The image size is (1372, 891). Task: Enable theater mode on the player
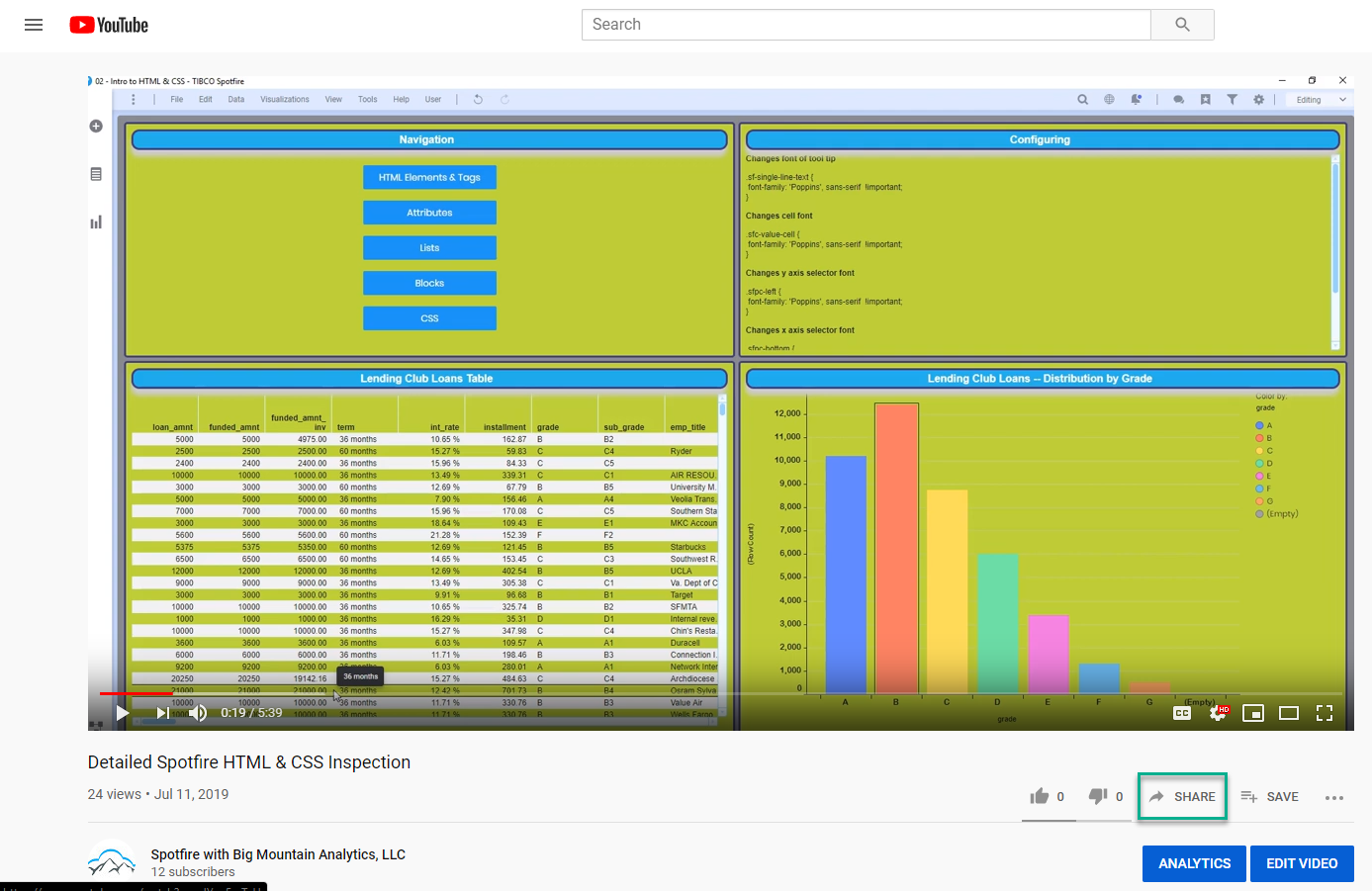point(1288,712)
